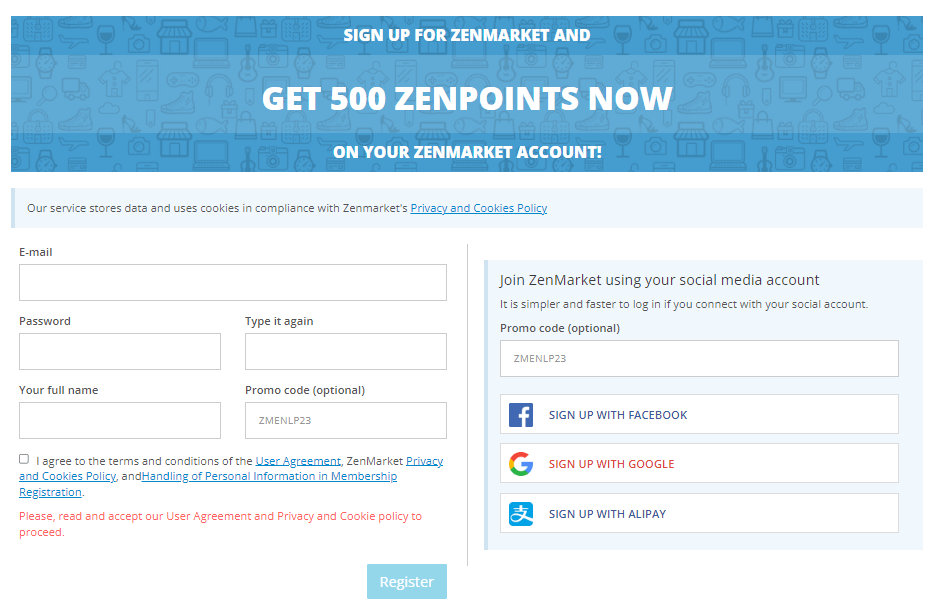Open Privacy and Cookies Policy link in notice bar

tap(478, 208)
